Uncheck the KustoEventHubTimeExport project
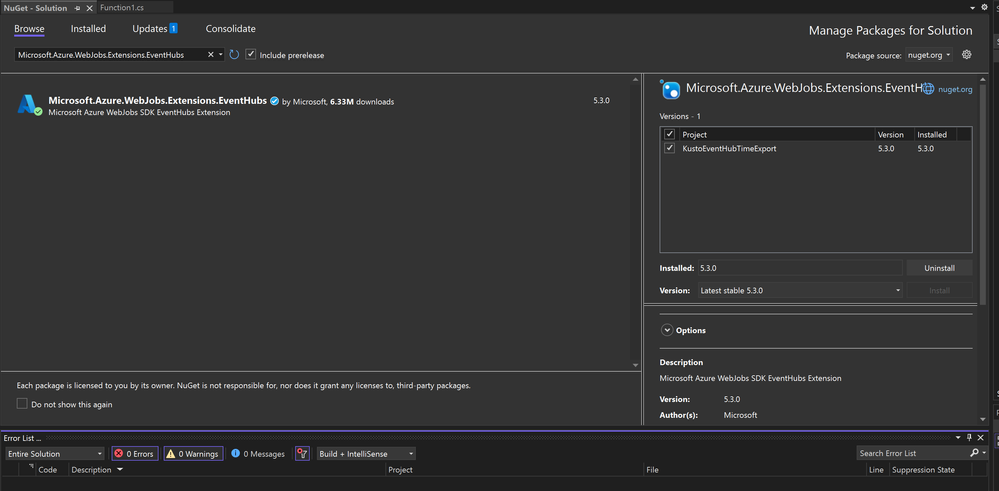 tap(670, 148)
